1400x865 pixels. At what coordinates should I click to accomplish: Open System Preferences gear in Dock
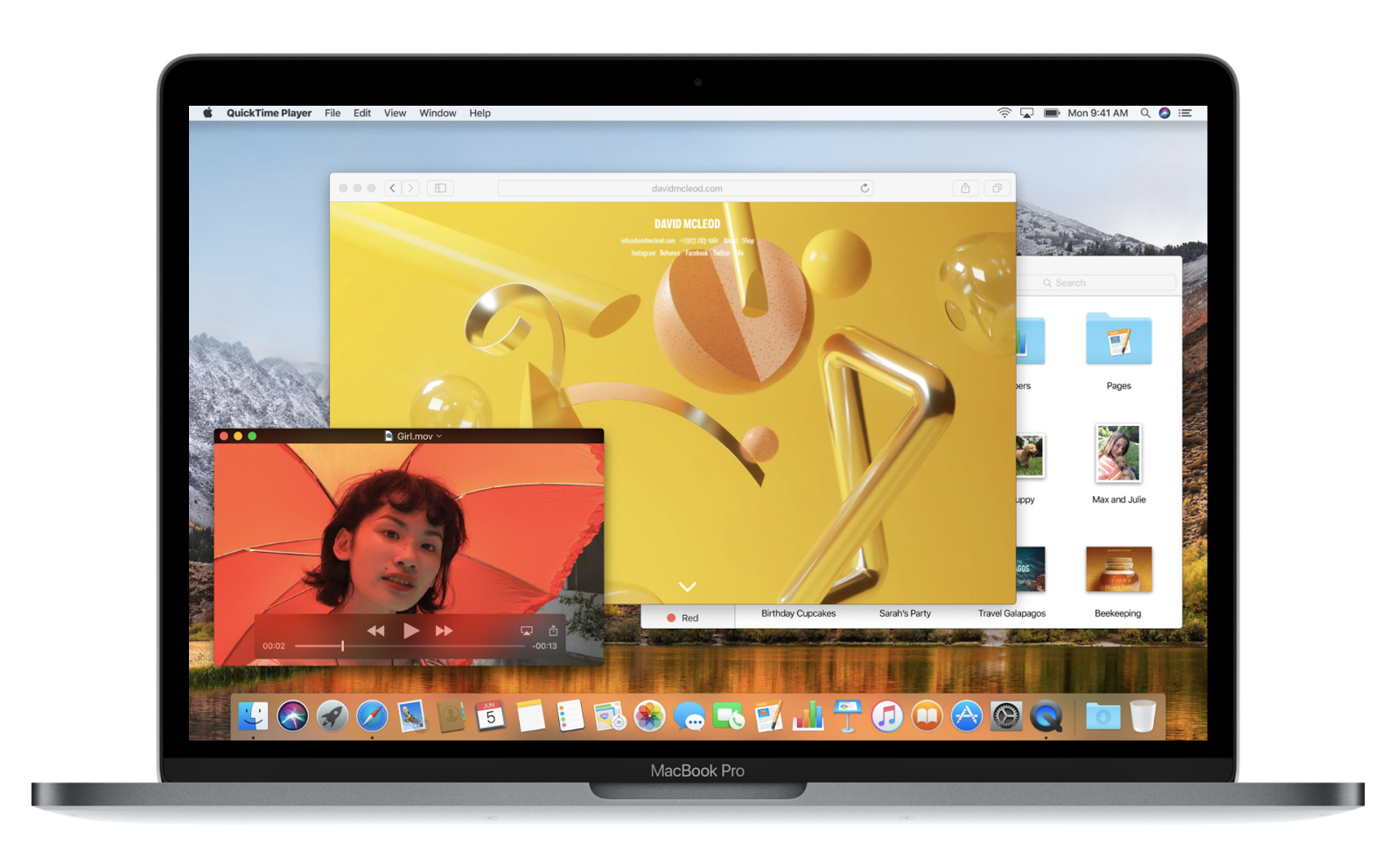click(1005, 716)
